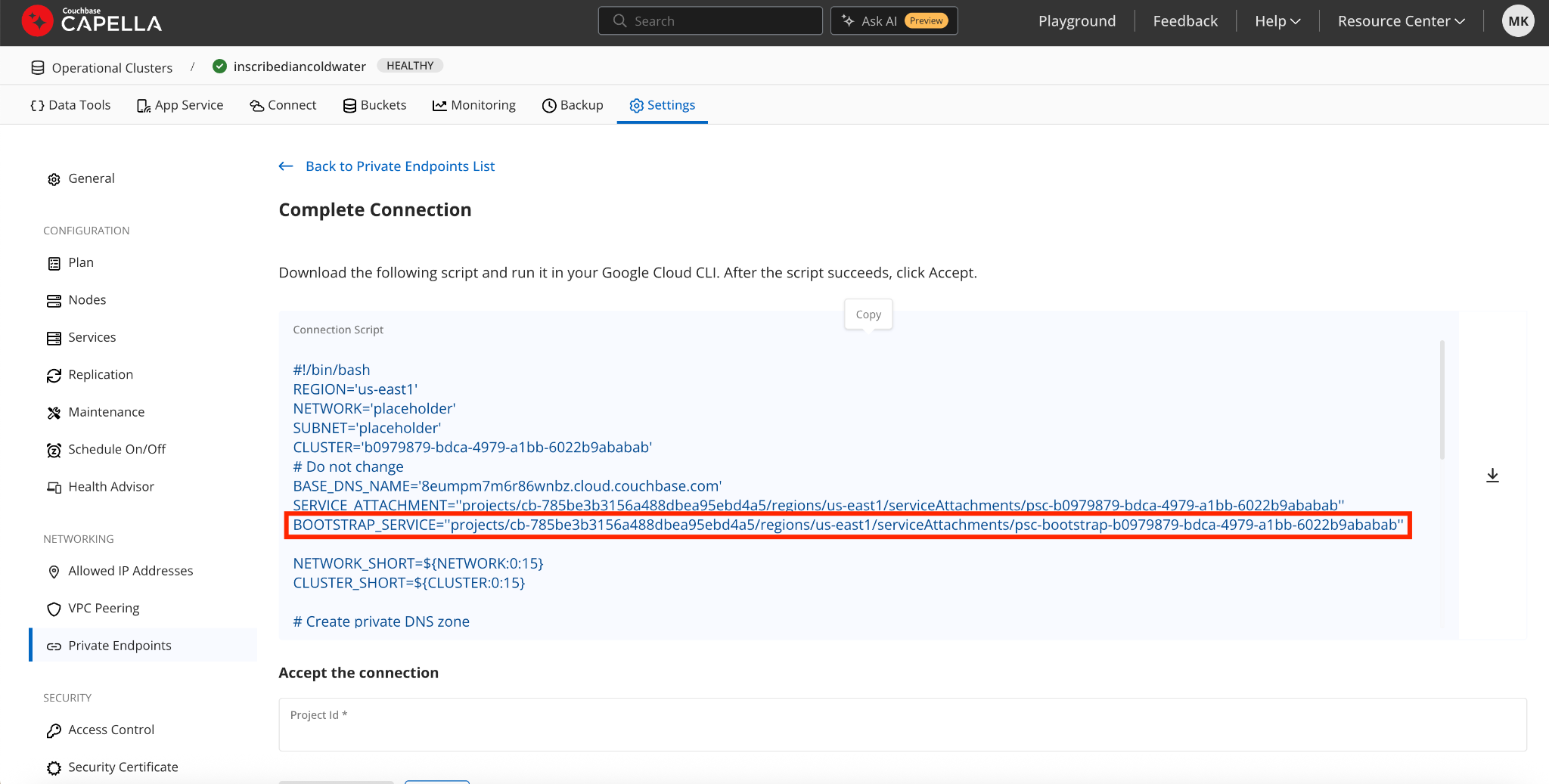Click the Replication sync icon in sidebar
The height and width of the screenshot is (784, 1549).
[54, 376]
